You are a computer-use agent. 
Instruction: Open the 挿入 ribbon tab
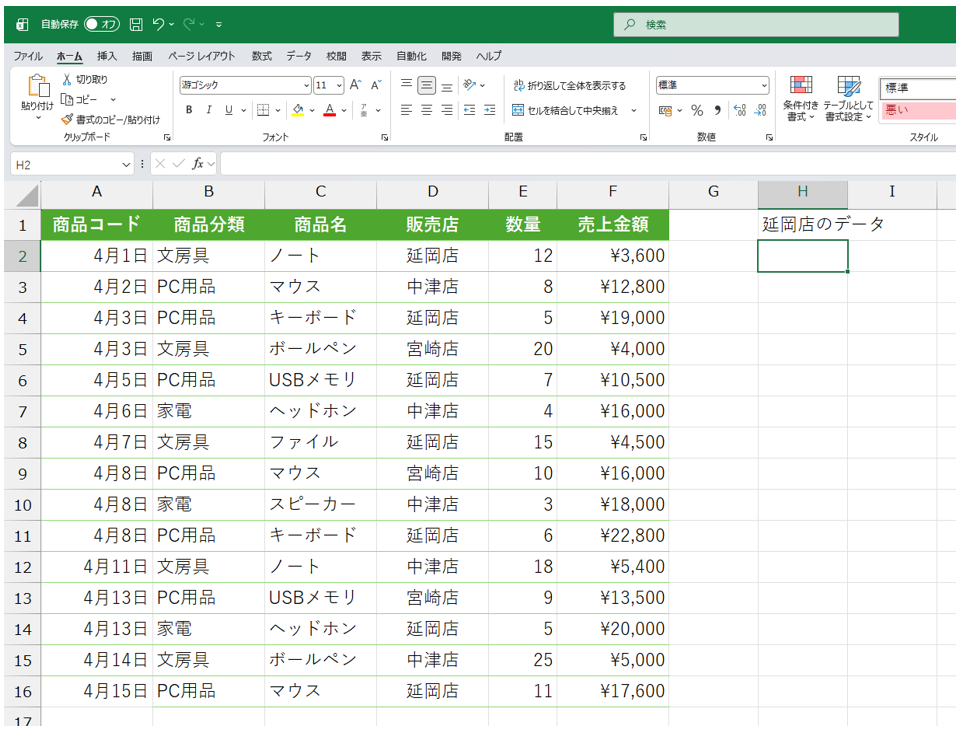107,56
